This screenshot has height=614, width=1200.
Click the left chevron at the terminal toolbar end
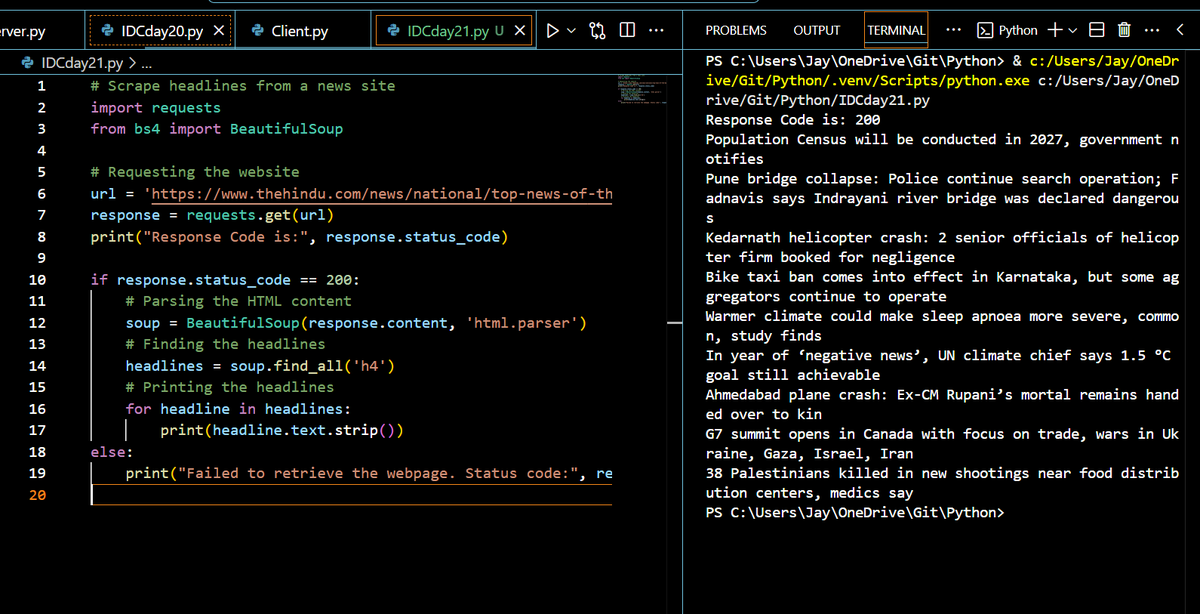tap(1180, 31)
